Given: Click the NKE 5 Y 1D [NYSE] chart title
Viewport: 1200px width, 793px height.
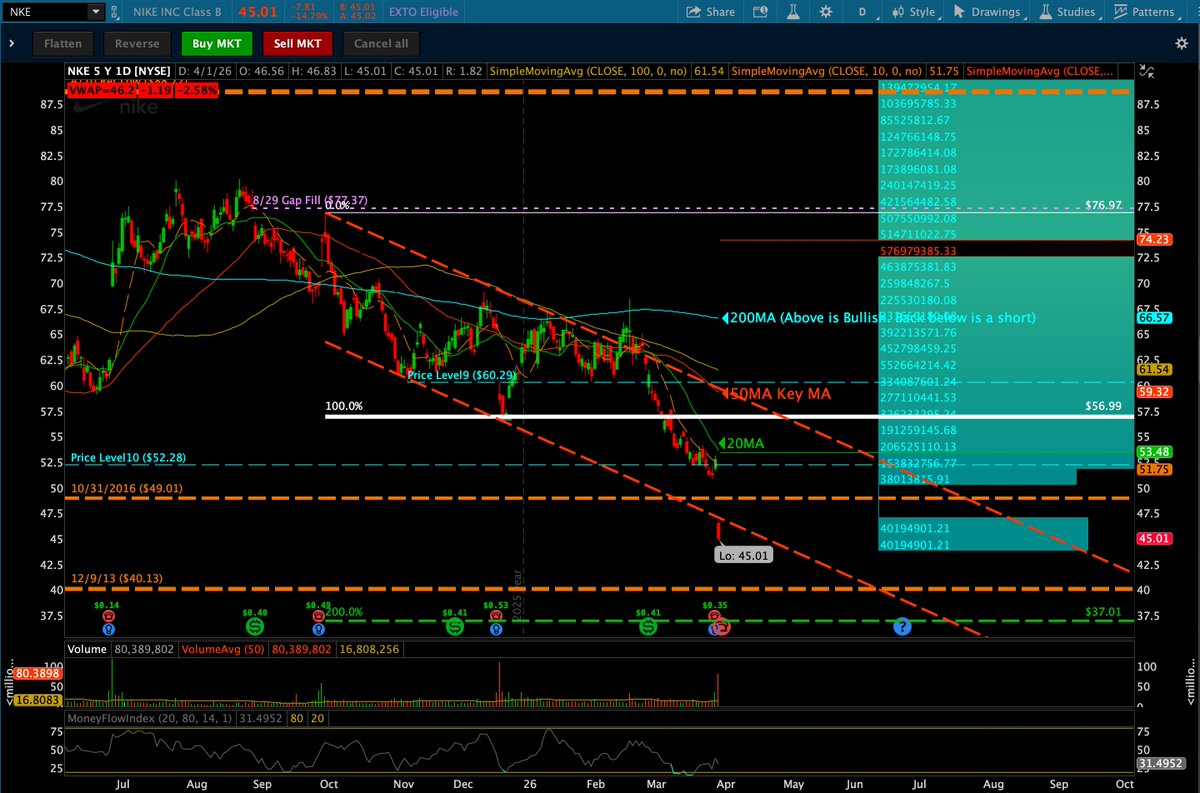Looking at the screenshot, I should (x=120, y=72).
